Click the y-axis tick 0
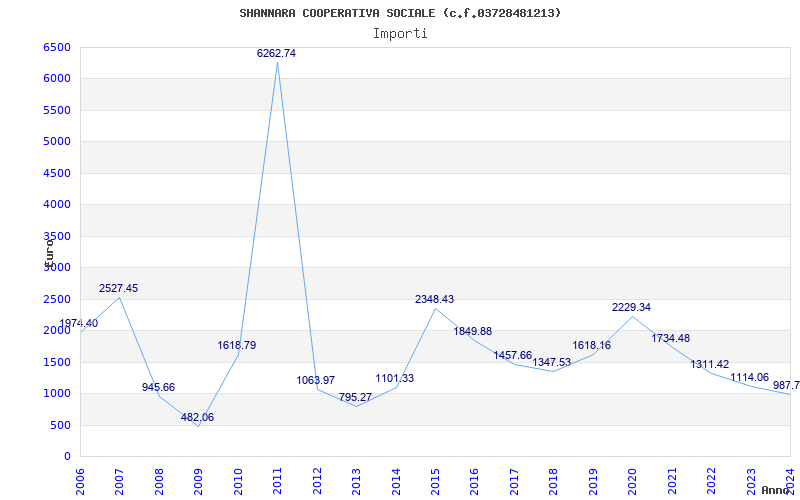The width and height of the screenshot is (800, 500). tap(67, 457)
